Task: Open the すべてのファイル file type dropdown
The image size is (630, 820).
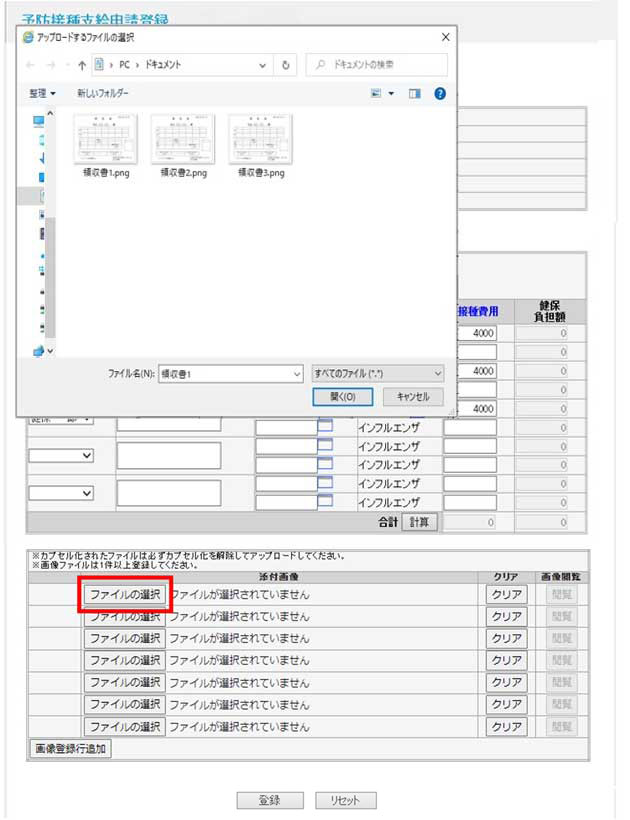Action: [x=377, y=373]
